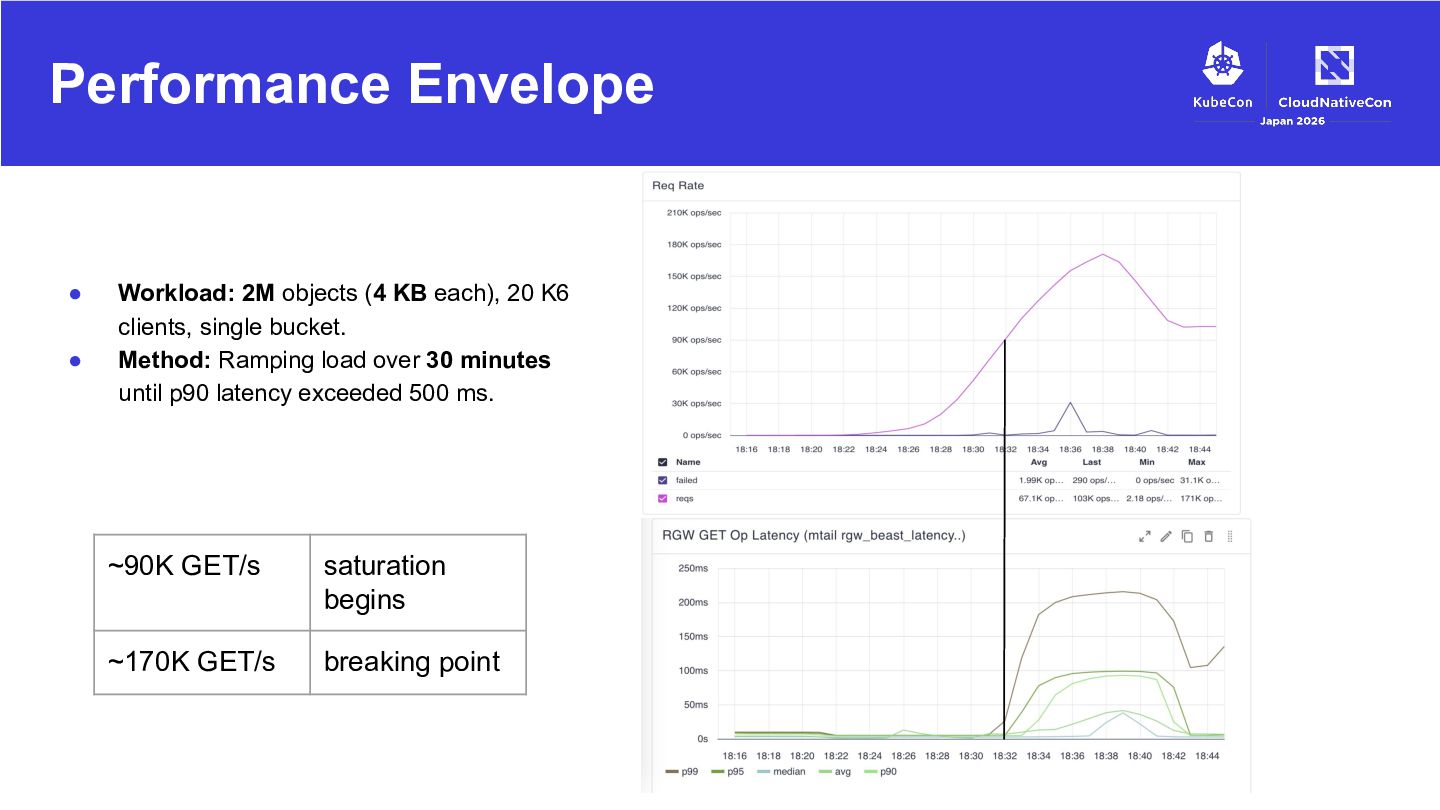Image resolution: width=1440 pixels, height=810 pixels.
Task: Click the Req Rate panel title
Action: tap(678, 186)
